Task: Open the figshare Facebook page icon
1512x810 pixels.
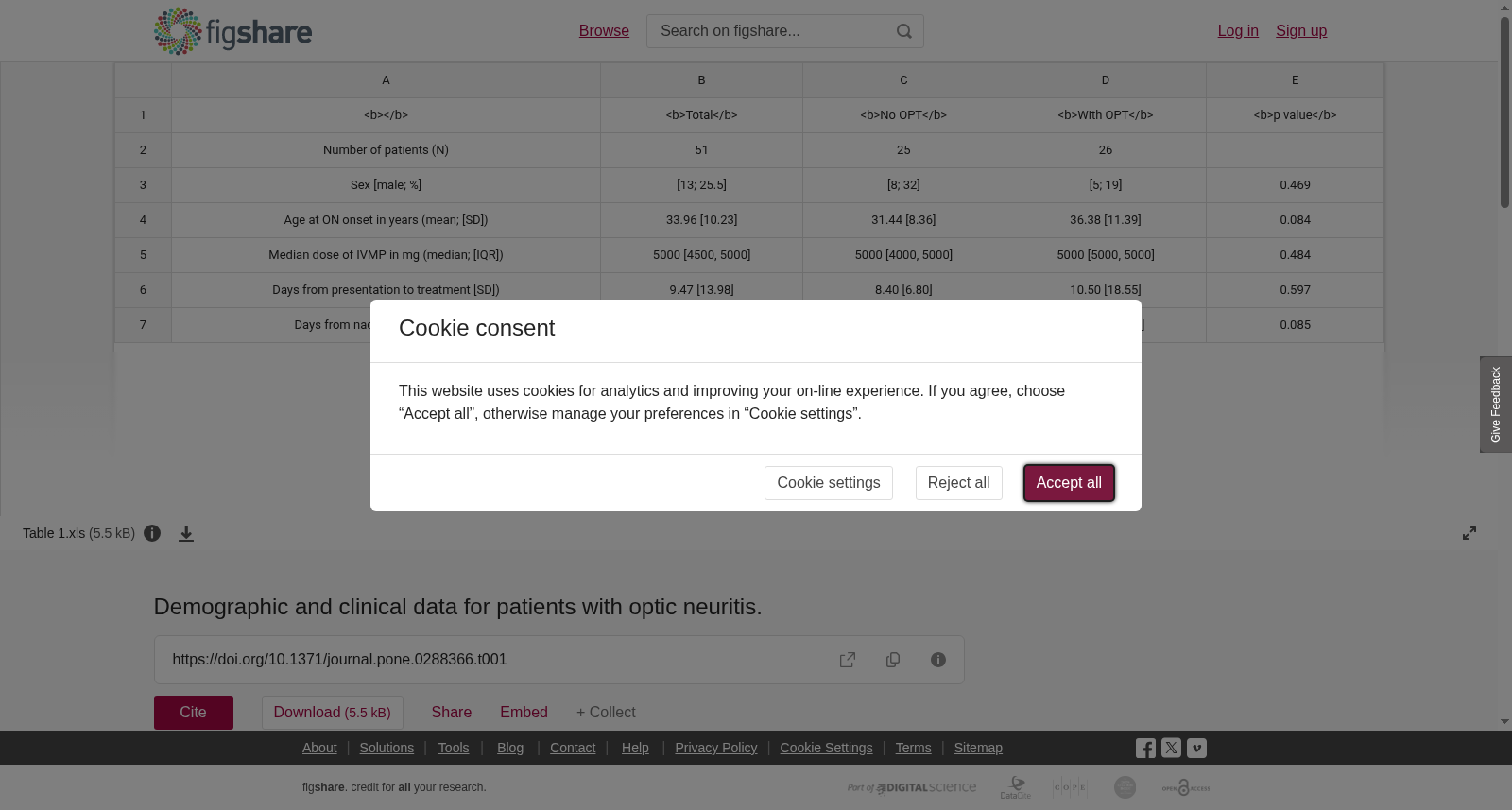Action: [x=1145, y=748]
